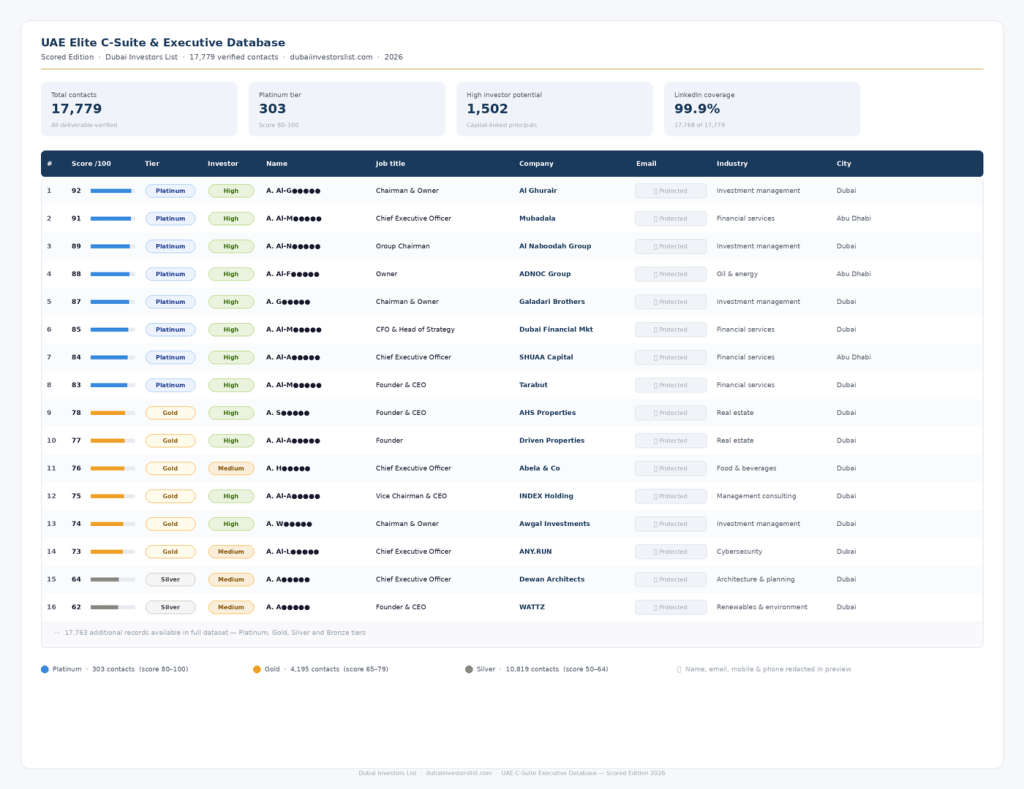
Task: Click Silver tier badge in Dewan Architects row
Action: click(170, 579)
